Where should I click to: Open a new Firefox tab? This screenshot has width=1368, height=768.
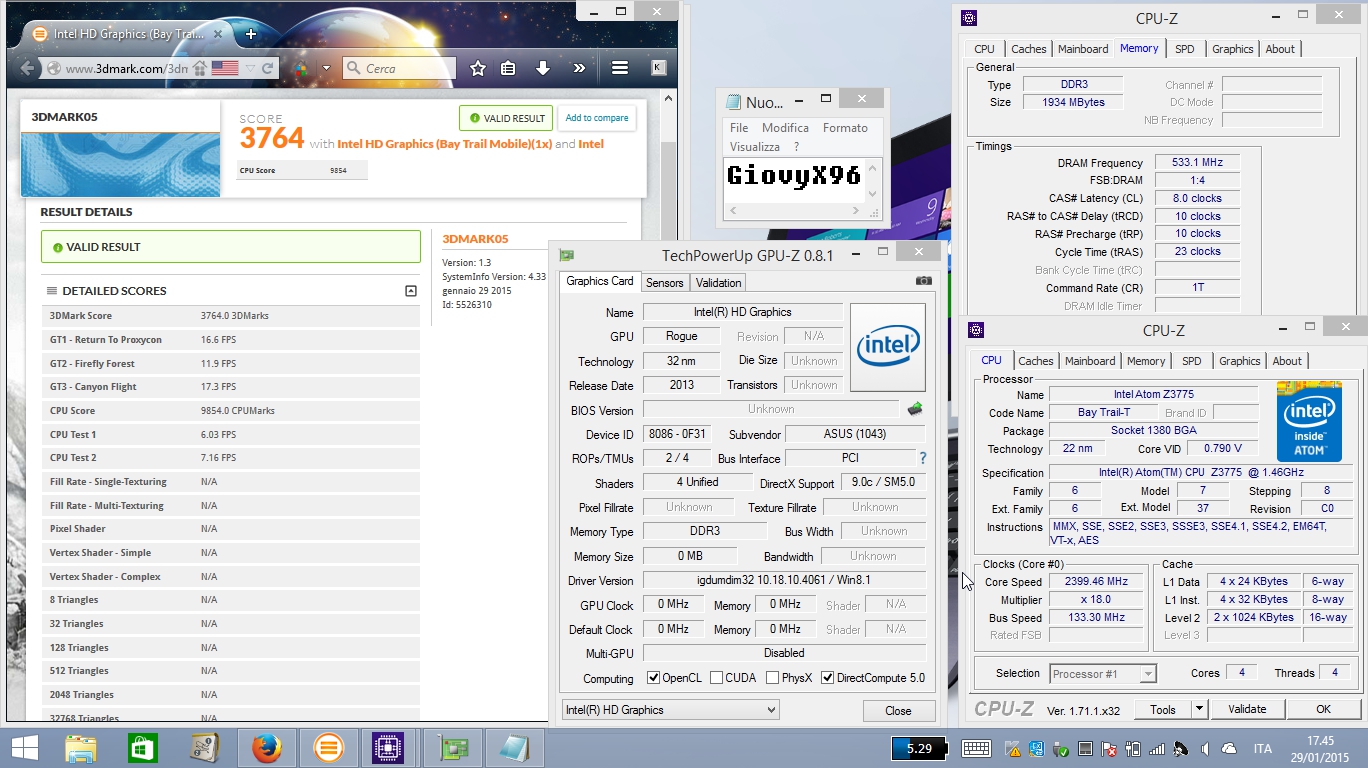point(251,34)
